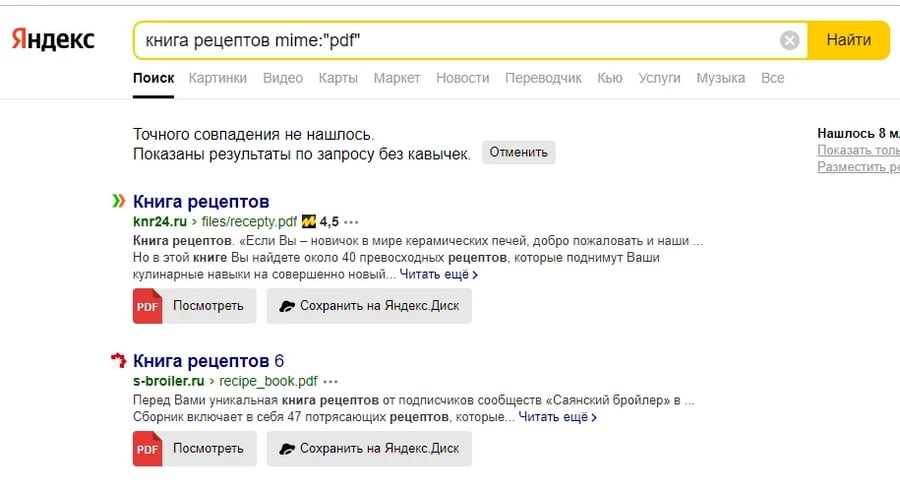Click the Разместить link on right

coord(858,167)
